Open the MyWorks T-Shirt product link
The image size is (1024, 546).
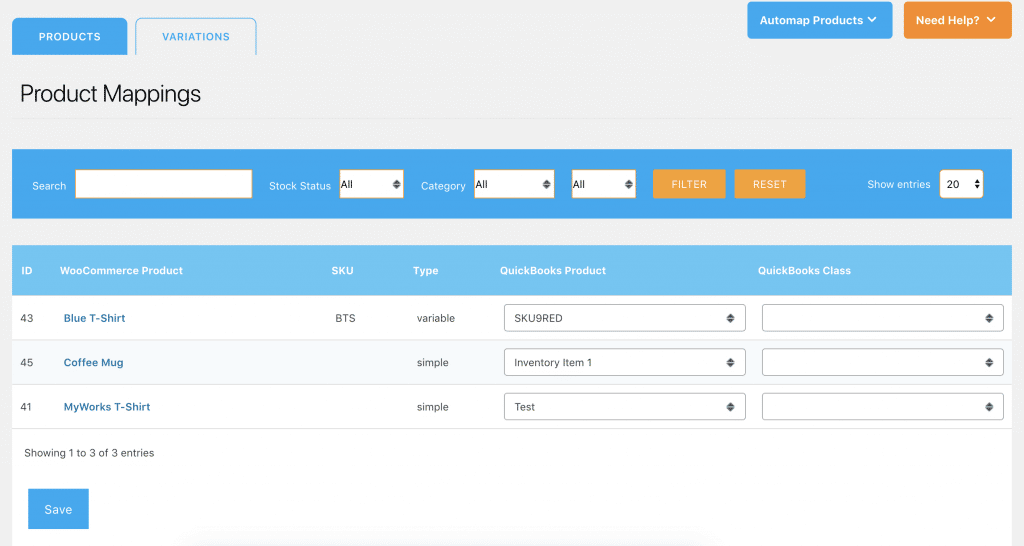click(106, 407)
